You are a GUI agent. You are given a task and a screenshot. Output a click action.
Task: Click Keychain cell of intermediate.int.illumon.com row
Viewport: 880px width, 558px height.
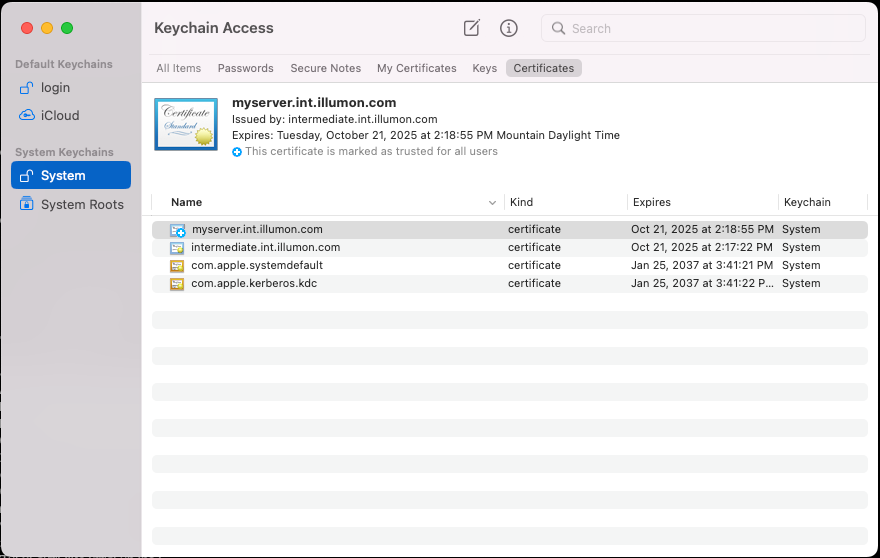pyautogui.click(x=801, y=247)
